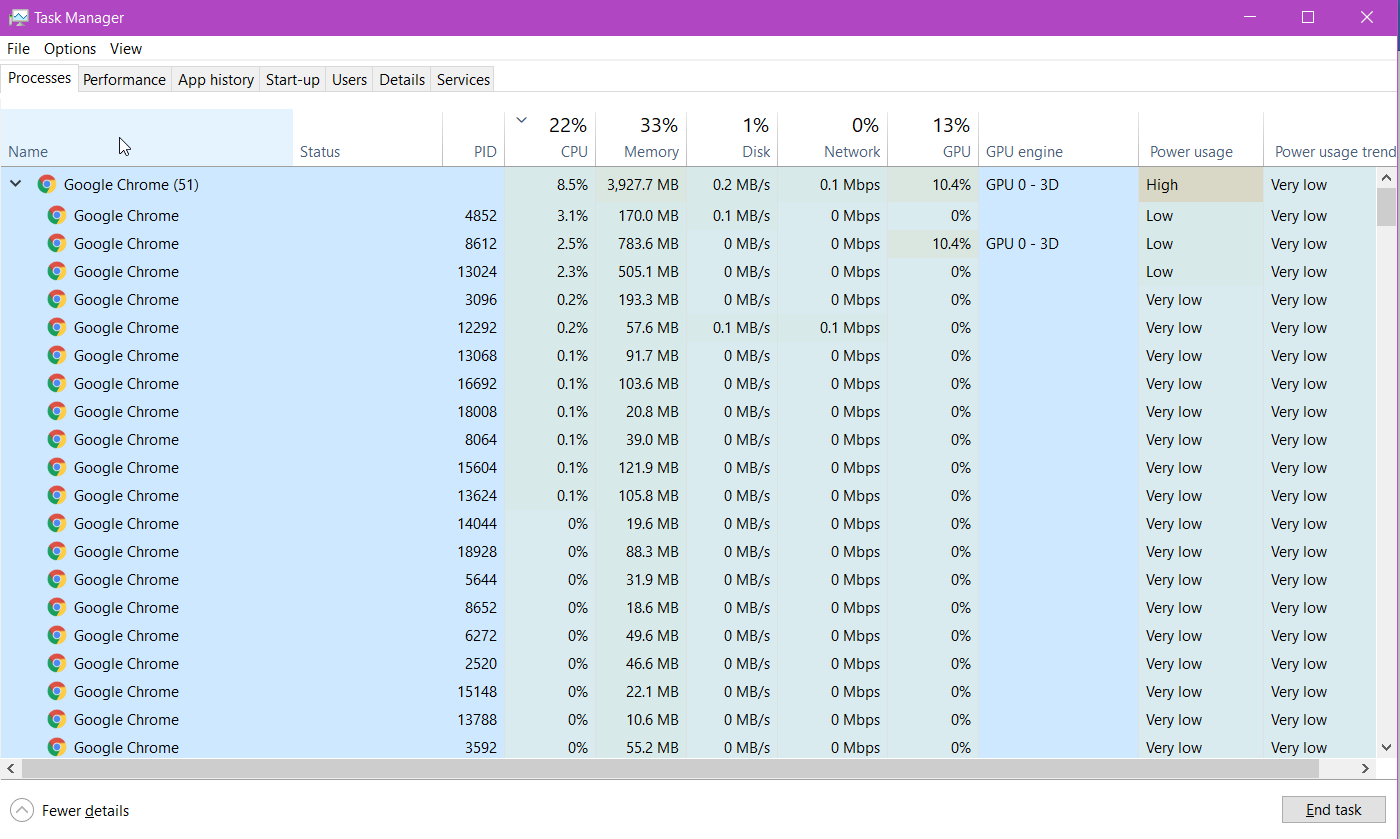1400x839 pixels.
Task: Click the vertical scrollbar up arrow
Action: tap(1386, 178)
